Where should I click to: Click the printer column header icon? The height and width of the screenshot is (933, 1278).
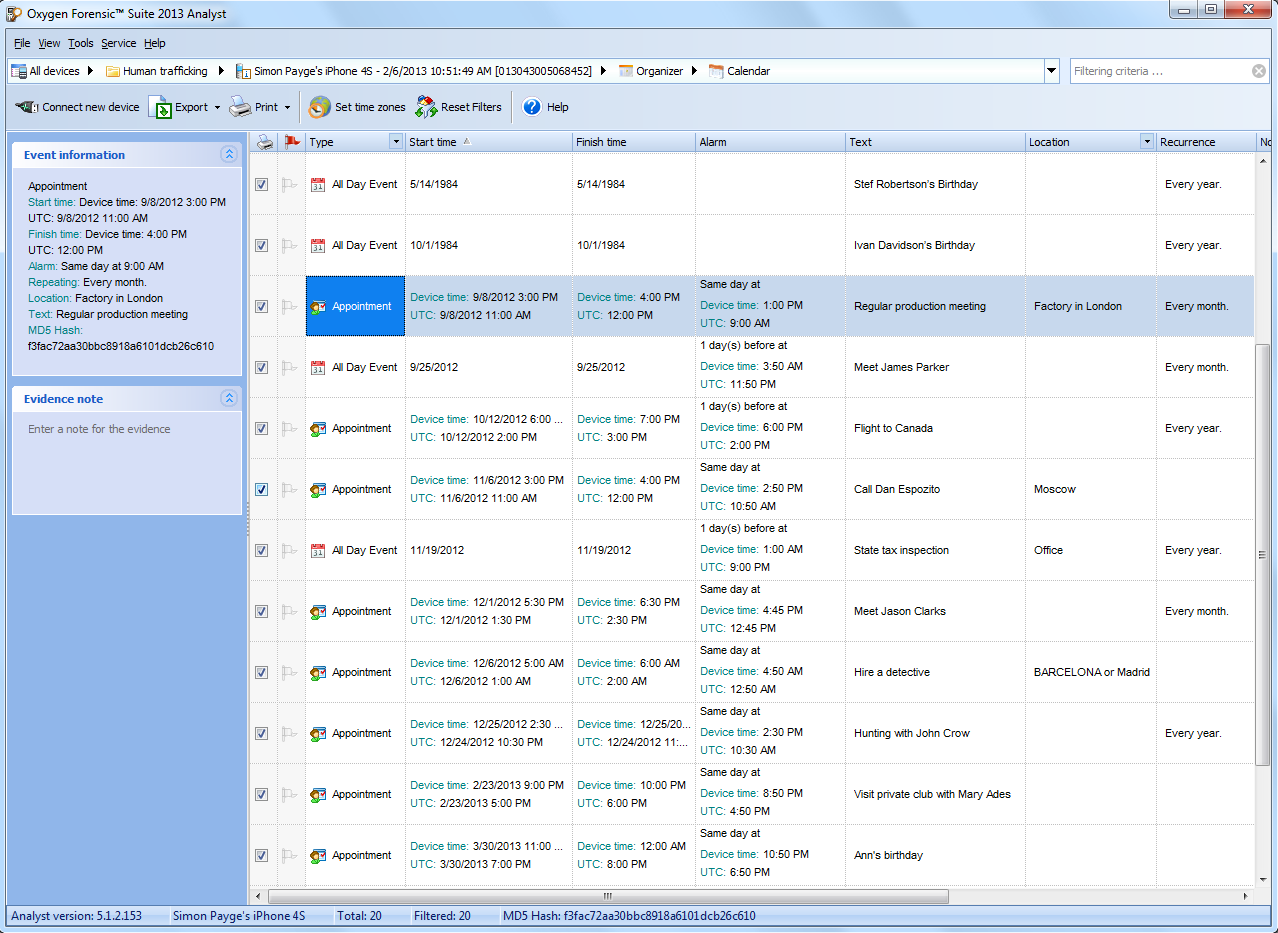click(x=264, y=142)
